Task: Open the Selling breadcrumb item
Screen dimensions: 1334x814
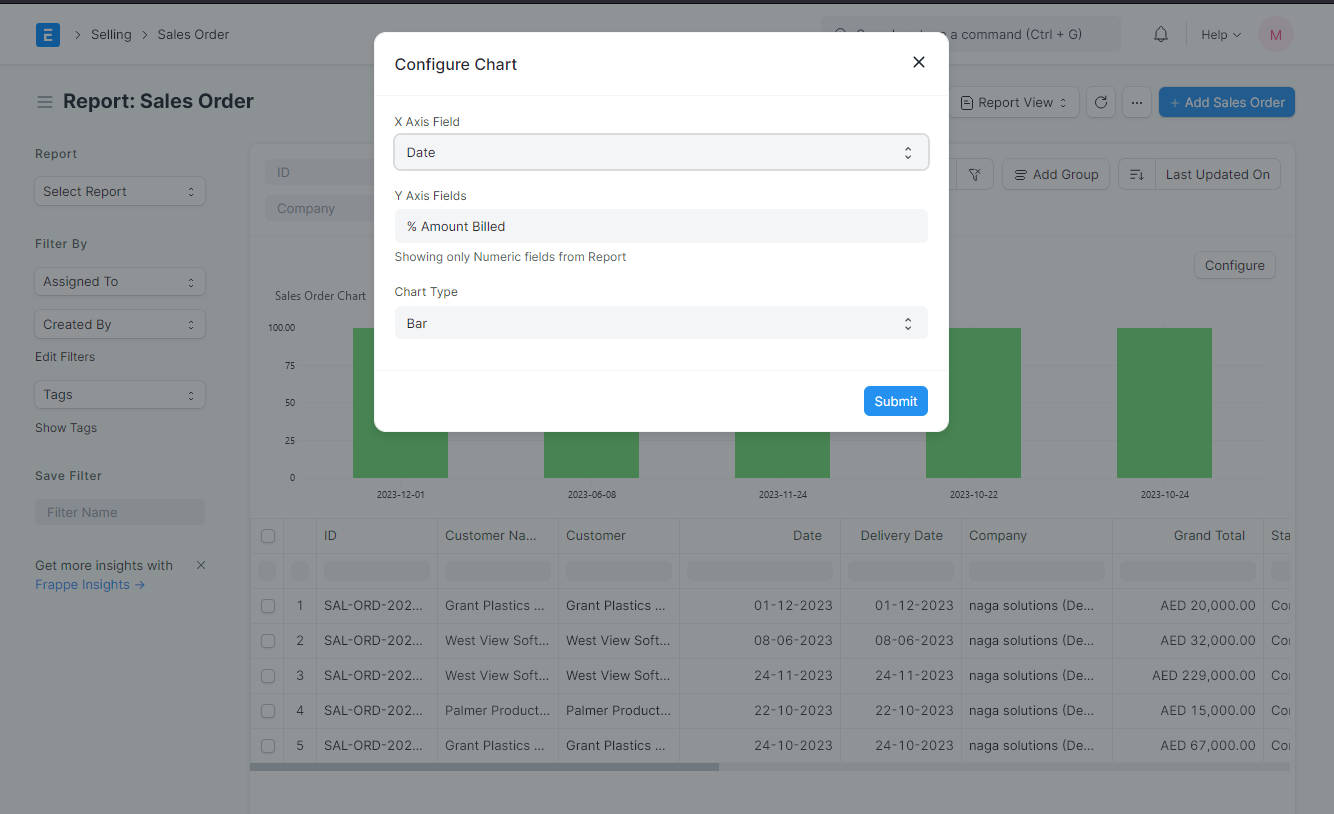Action: click(111, 33)
